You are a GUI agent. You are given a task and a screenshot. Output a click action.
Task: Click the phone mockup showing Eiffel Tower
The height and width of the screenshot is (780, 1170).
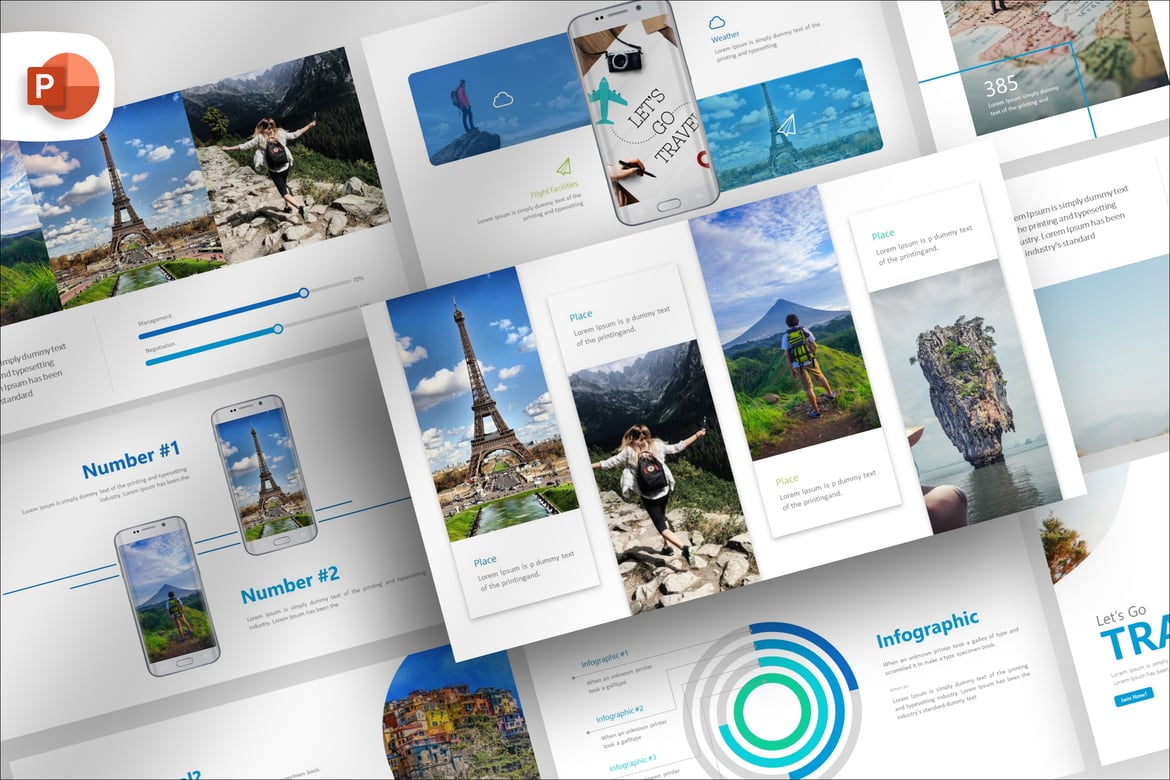tap(264, 475)
